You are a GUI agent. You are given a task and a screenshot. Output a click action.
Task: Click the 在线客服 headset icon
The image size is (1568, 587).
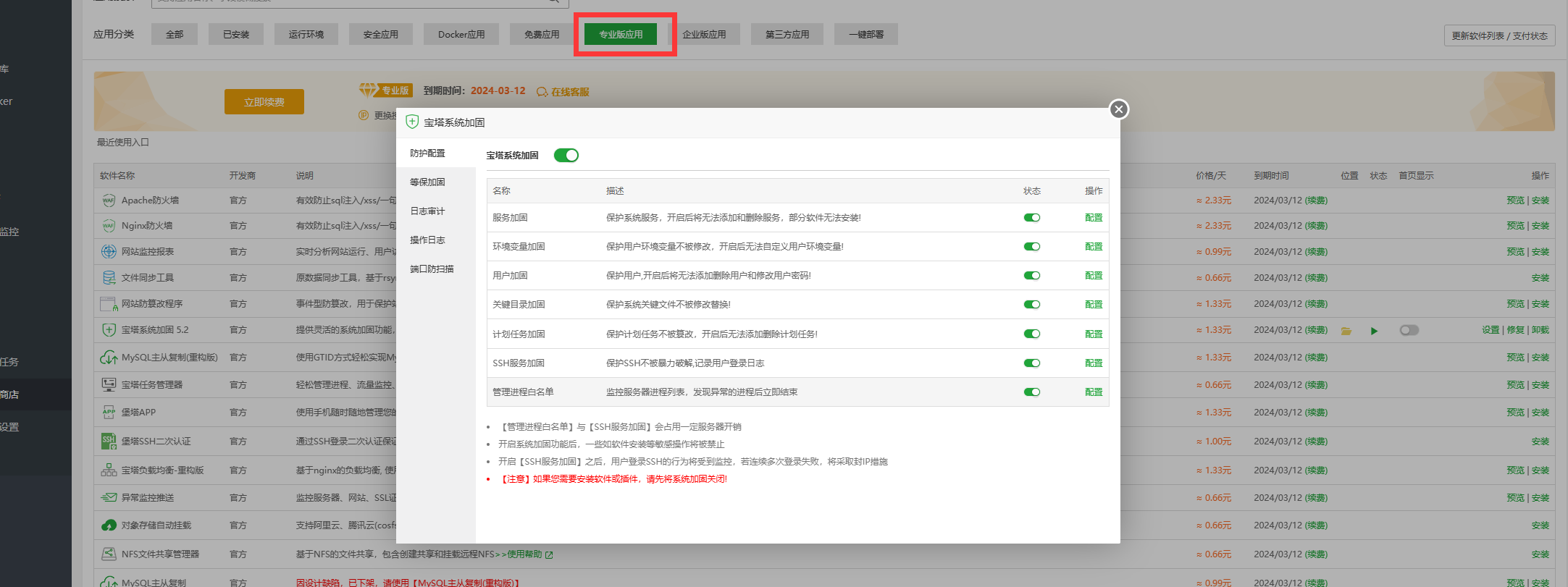click(x=542, y=92)
